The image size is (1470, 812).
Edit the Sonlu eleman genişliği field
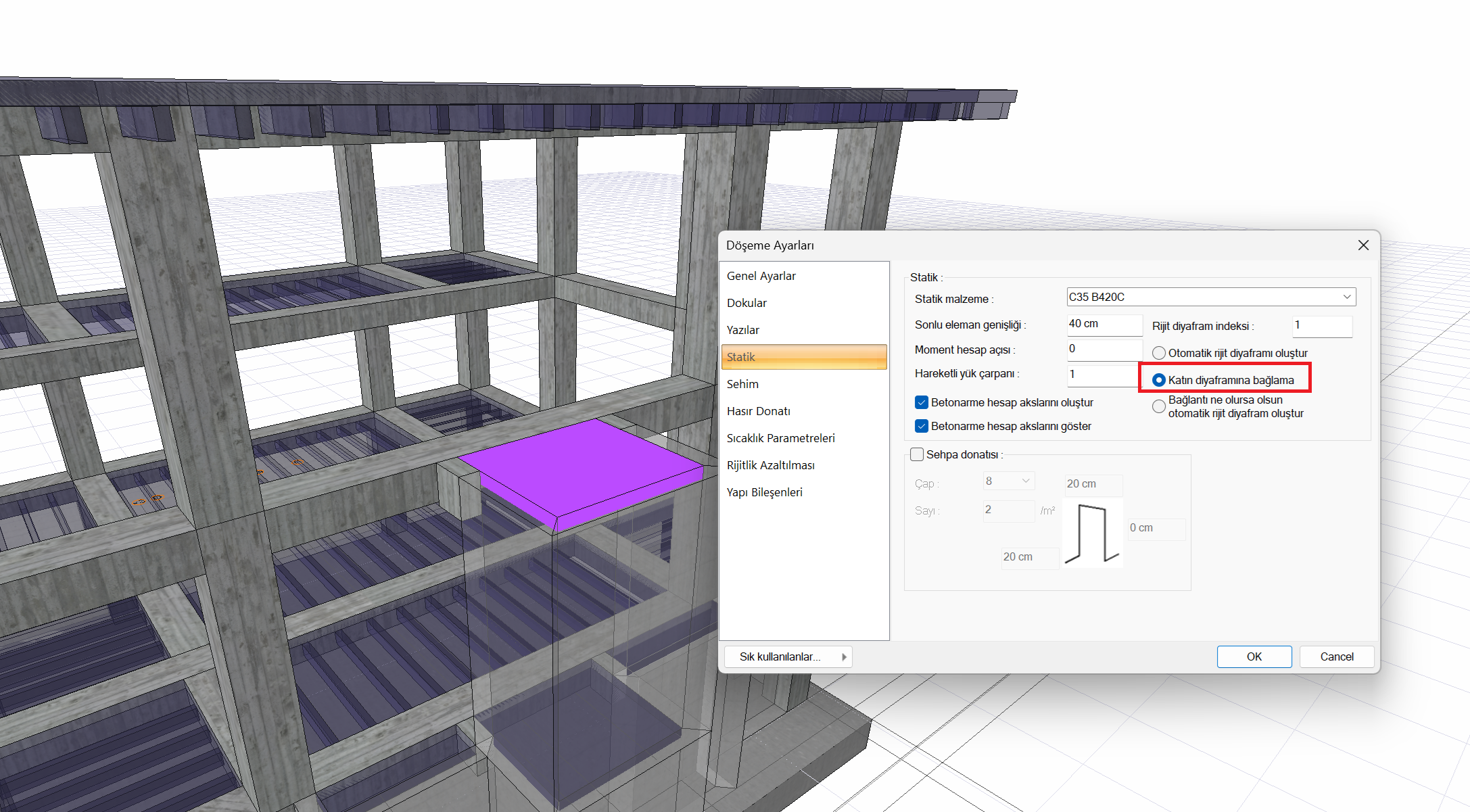point(1104,324)
